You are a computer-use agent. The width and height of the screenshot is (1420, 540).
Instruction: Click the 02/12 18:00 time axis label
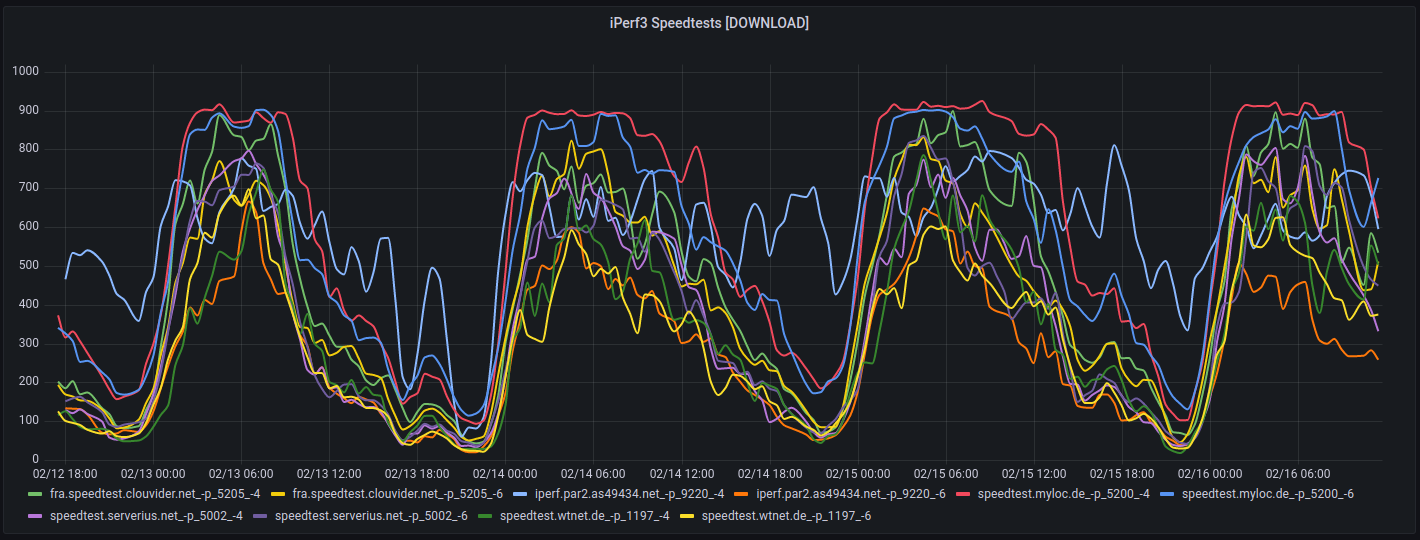(x=66, y=473)
